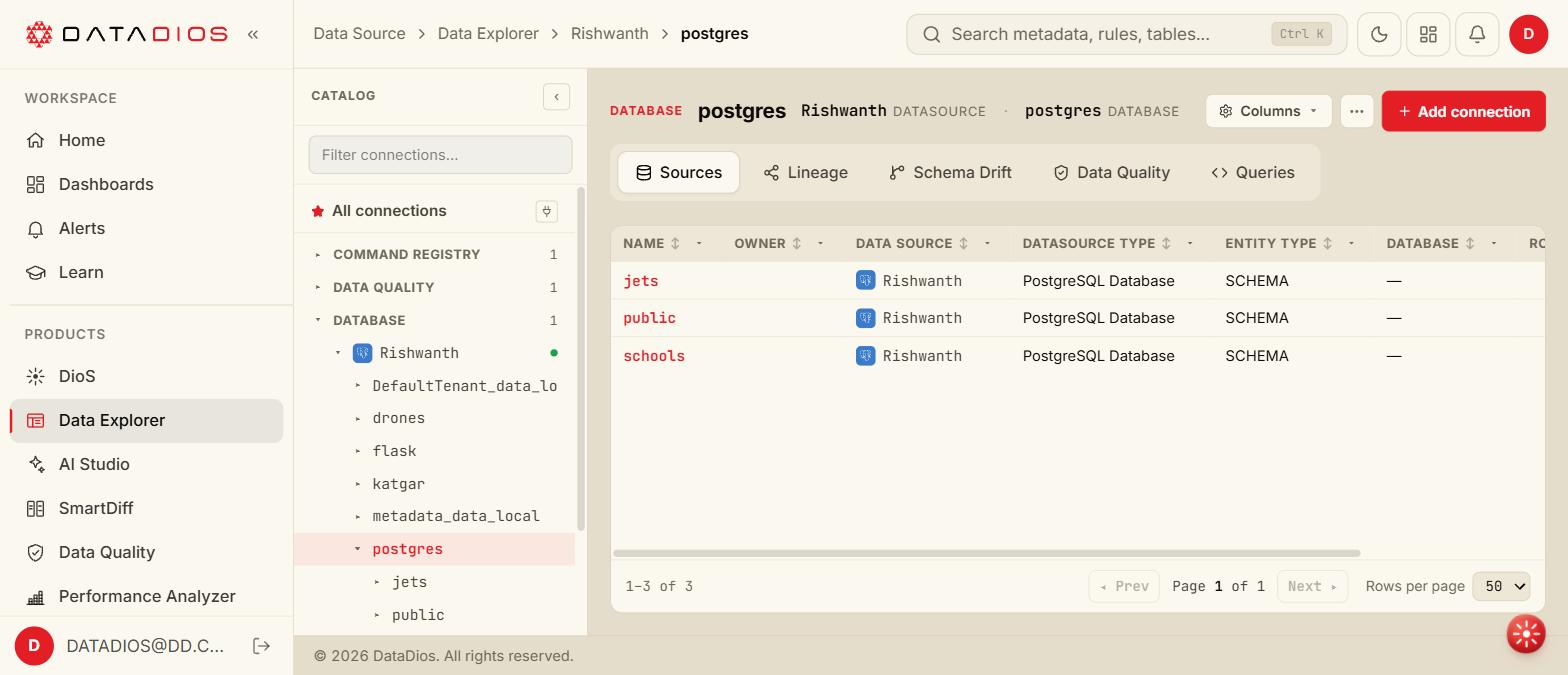Viewport: 1568px width, 675px height.
Task: Click the red floating assistant button
Action: click(x=1526, y=634)
